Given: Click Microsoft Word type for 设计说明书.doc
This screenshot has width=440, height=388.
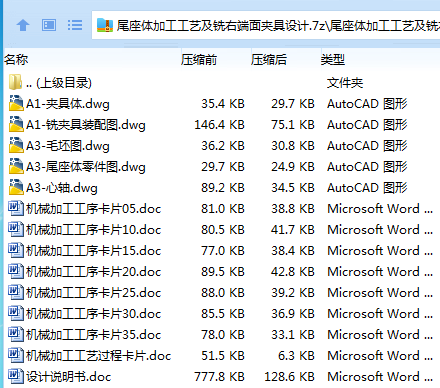Looking at the screenshot, I should point(380,377).
